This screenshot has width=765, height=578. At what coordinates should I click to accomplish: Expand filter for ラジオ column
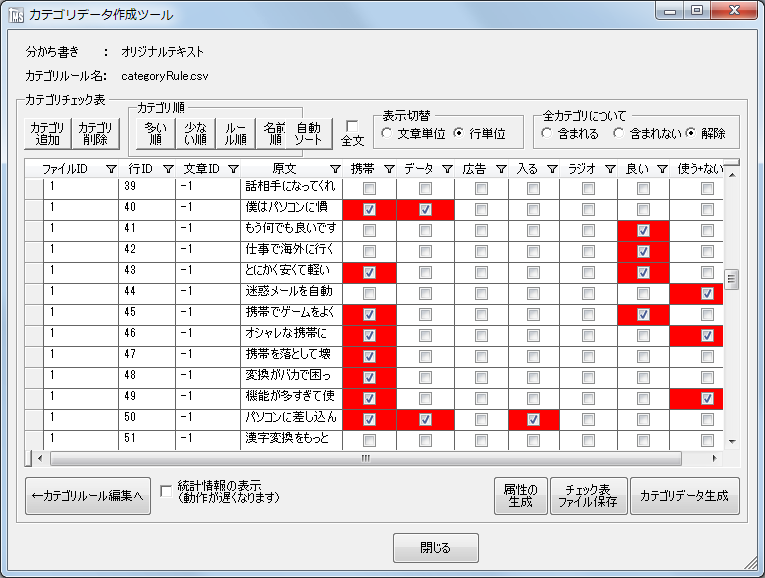[608, 169]
